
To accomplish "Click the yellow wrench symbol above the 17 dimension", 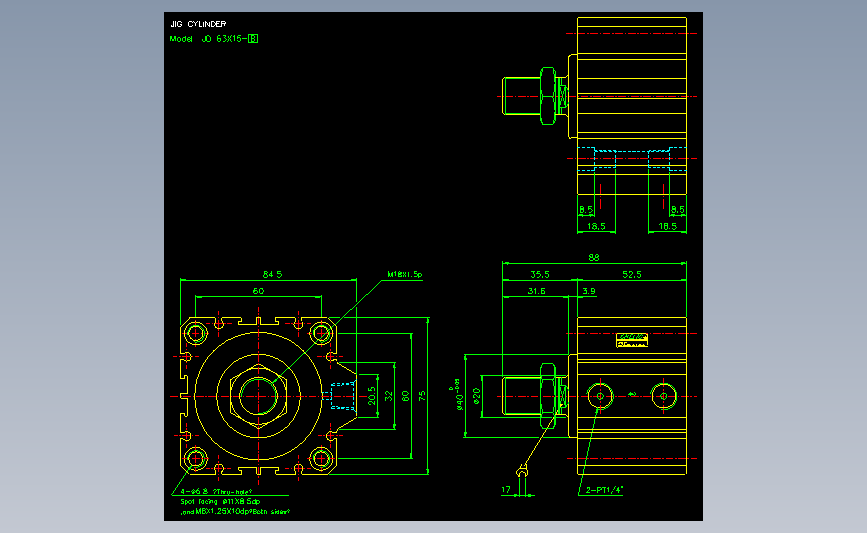I will (522, 471).
